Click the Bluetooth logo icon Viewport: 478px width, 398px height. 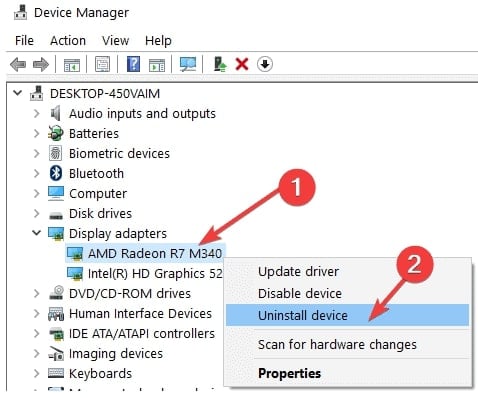56,173
